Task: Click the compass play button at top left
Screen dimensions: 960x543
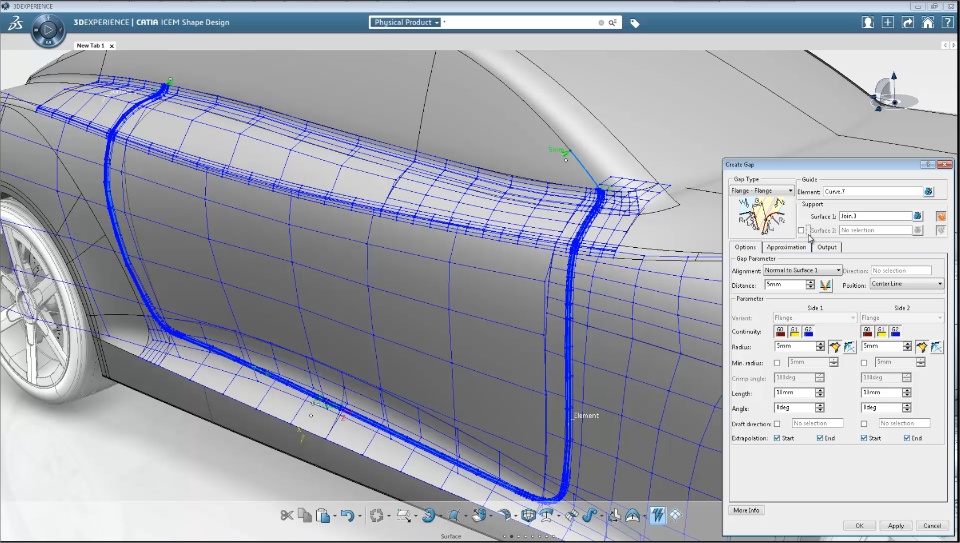Action: tap(46, 32)
